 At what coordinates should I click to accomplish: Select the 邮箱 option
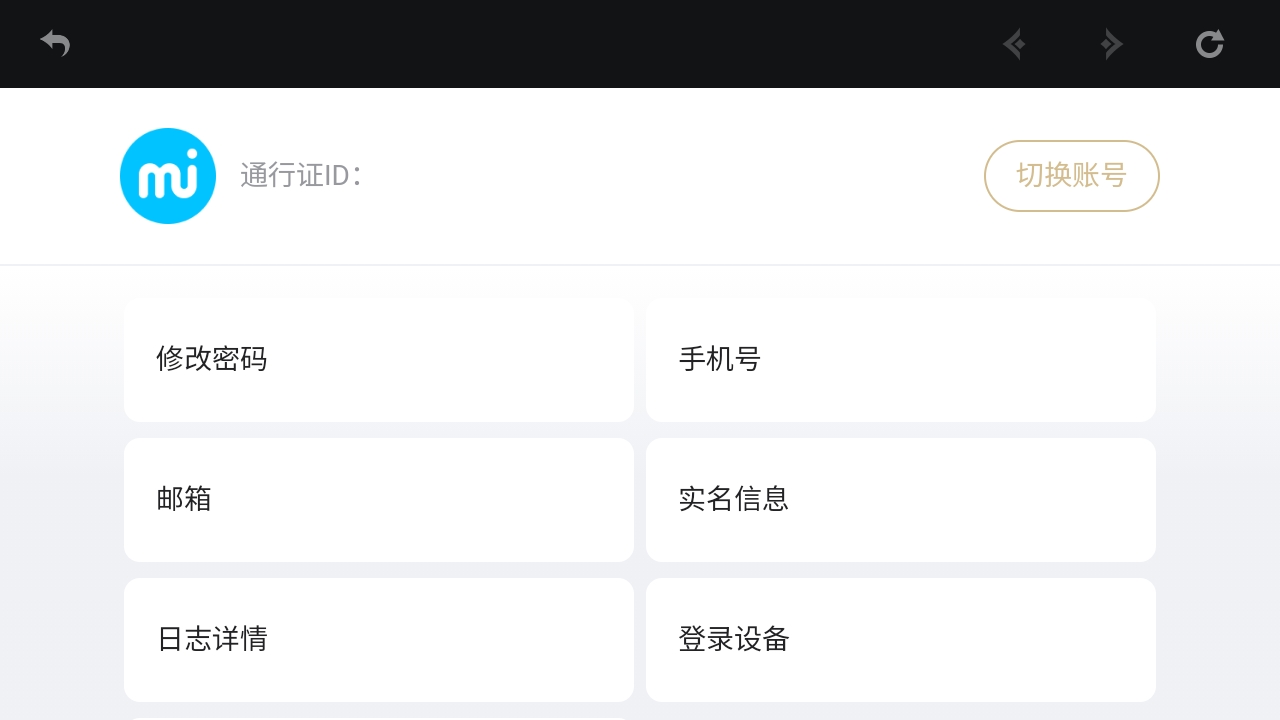[x=378, y=500]
